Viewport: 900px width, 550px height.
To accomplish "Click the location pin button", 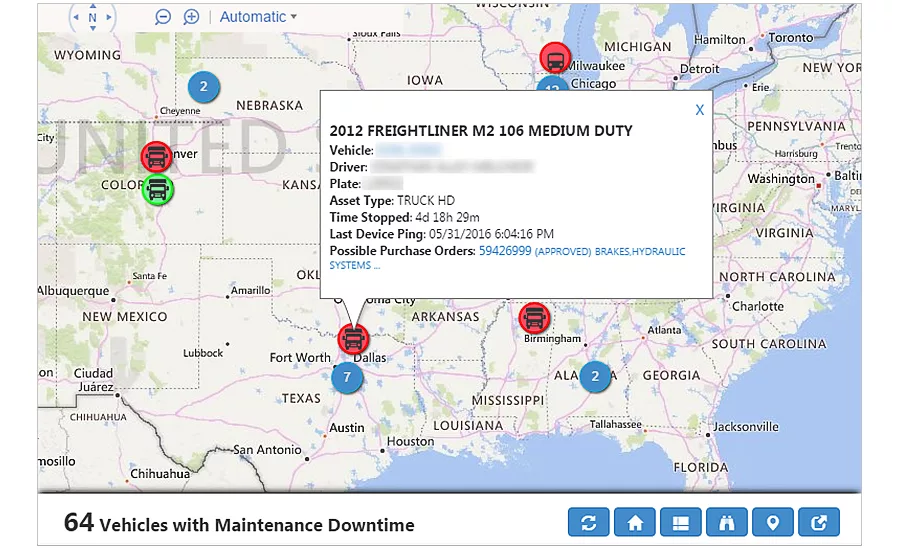I will pyautogui.click(x=773, y=522).
